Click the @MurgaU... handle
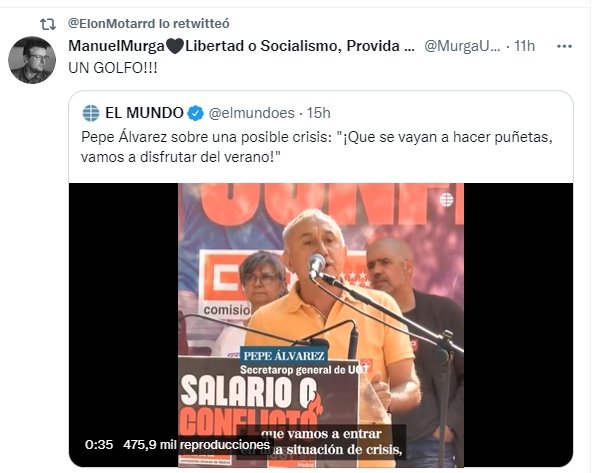This screenshot has height=473, width=596. pyautogui.click(x=462, y=46)
